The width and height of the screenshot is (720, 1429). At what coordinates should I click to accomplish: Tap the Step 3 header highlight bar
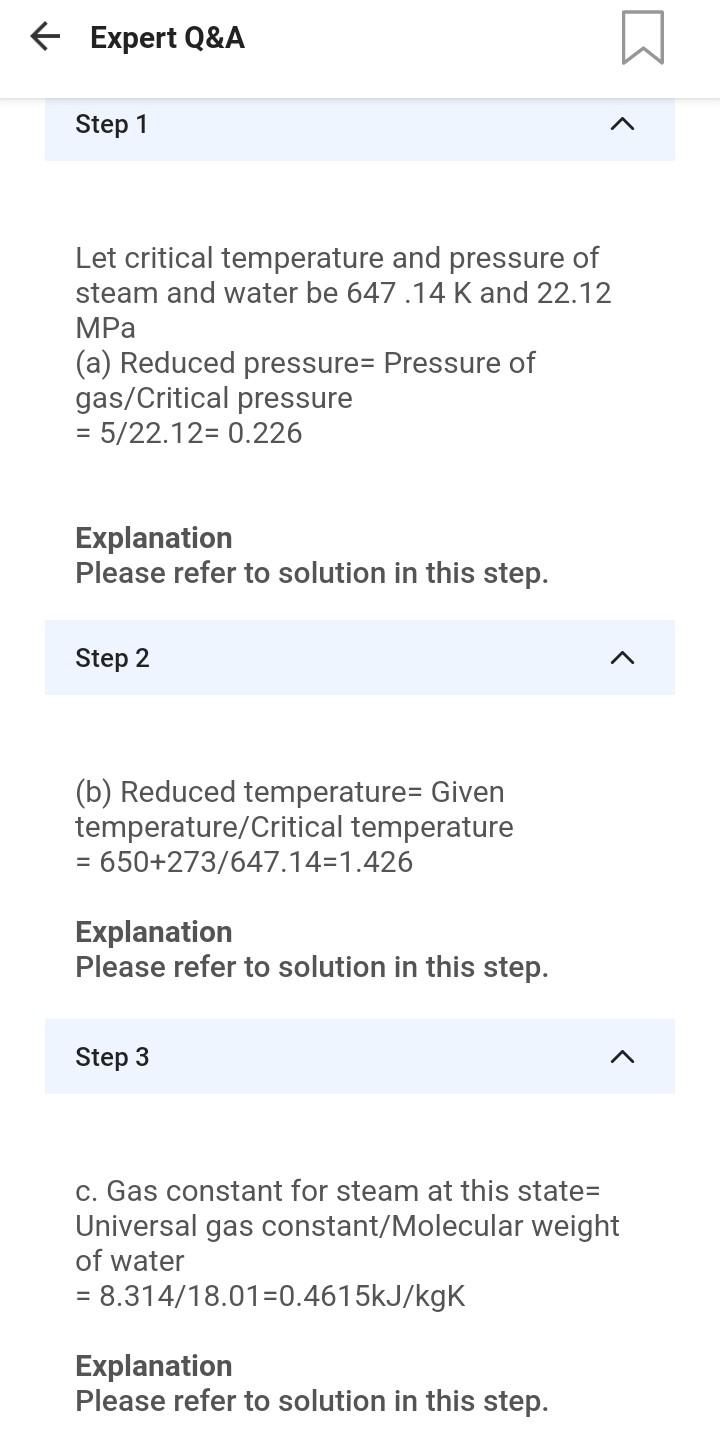coord(360,1057)
